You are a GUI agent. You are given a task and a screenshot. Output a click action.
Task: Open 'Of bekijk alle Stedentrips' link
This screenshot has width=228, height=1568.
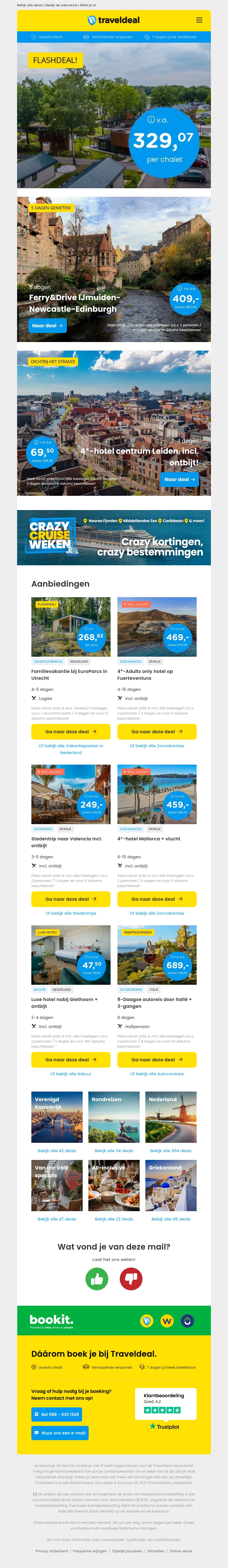tap(71, 913)
